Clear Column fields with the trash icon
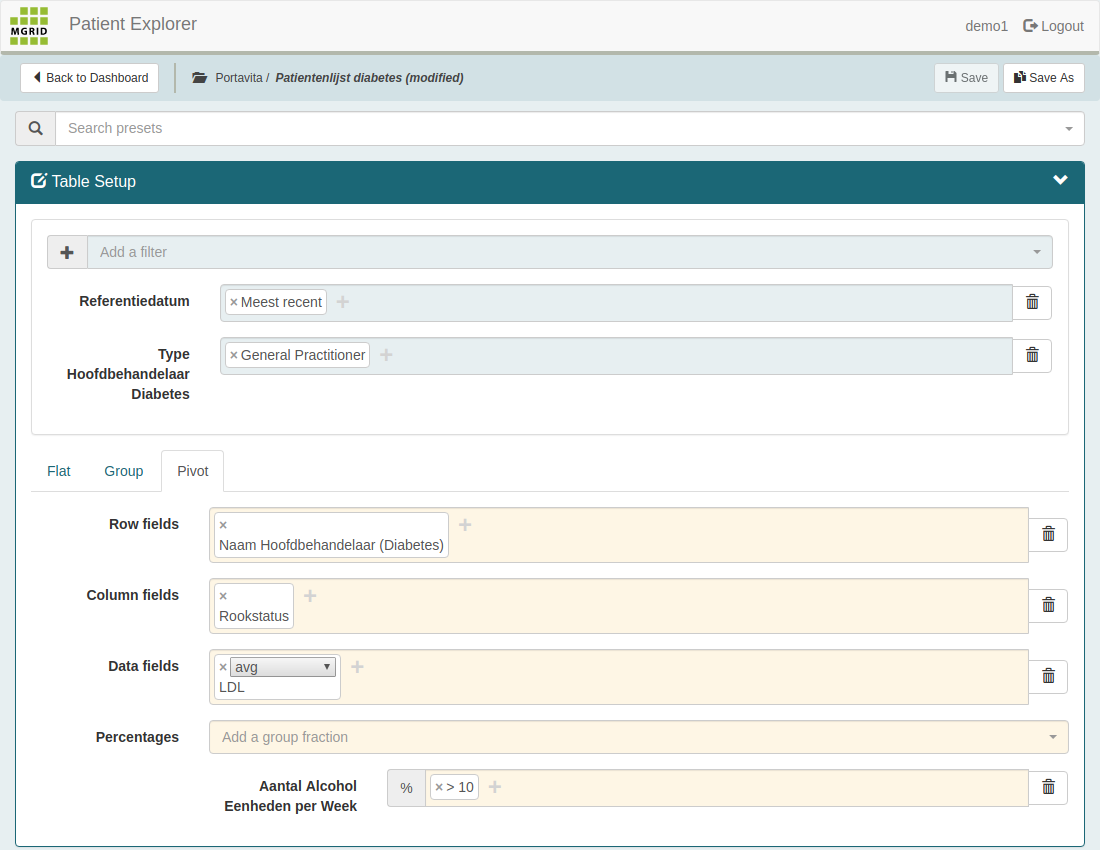This screenshot has width=1100, height=850. click(1048, 605)
